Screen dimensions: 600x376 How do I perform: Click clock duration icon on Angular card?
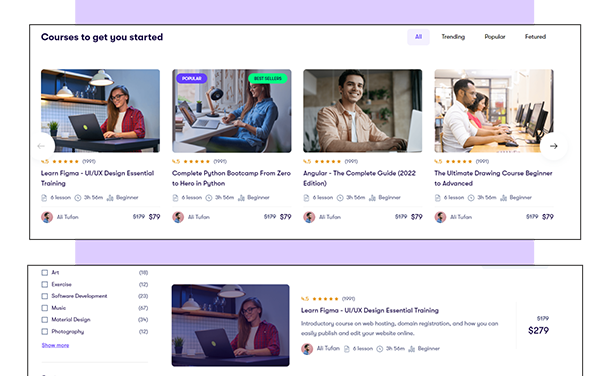(340, 198)
